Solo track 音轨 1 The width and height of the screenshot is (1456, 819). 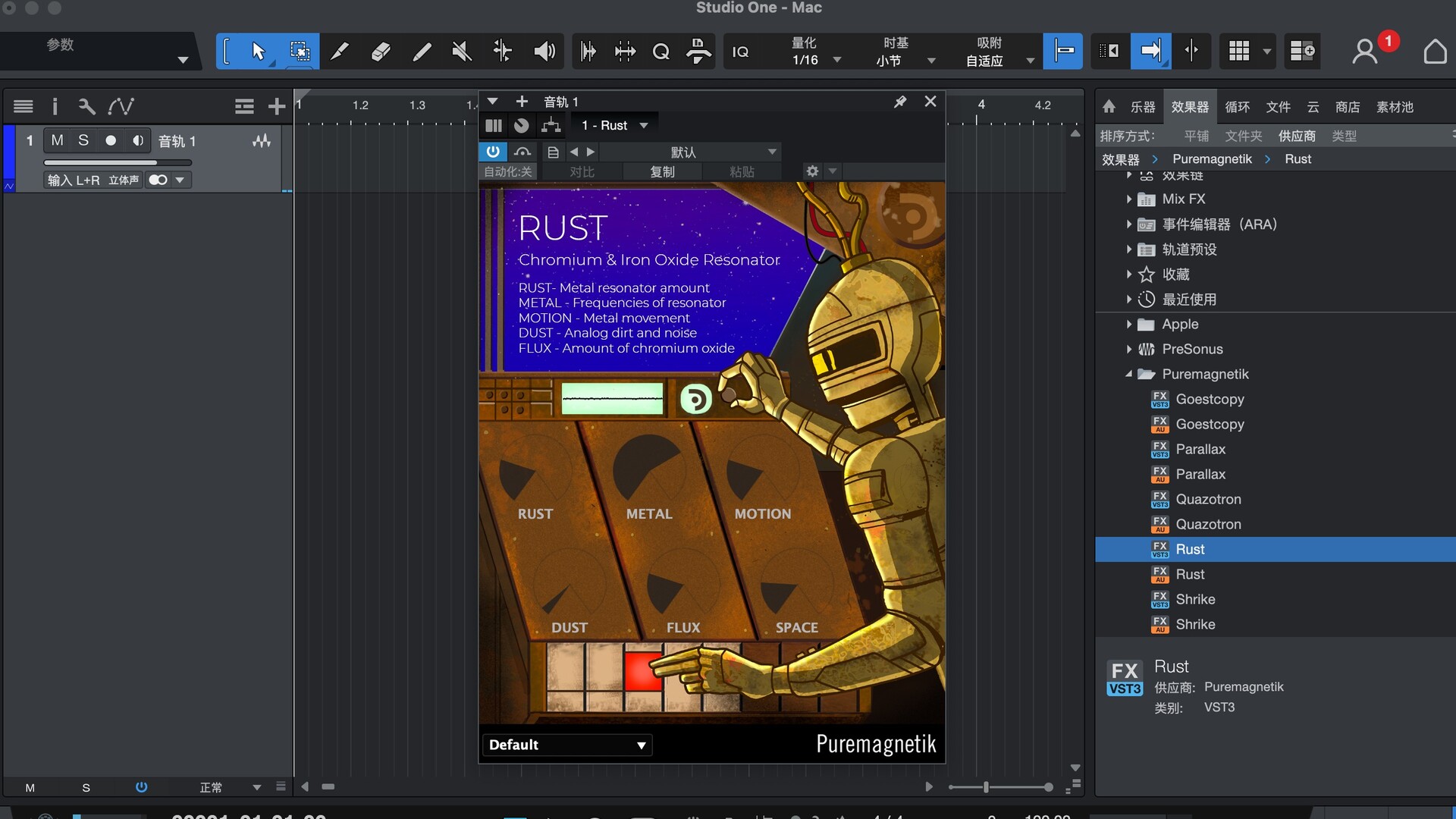pyautogui.click(x=83, y=140)
